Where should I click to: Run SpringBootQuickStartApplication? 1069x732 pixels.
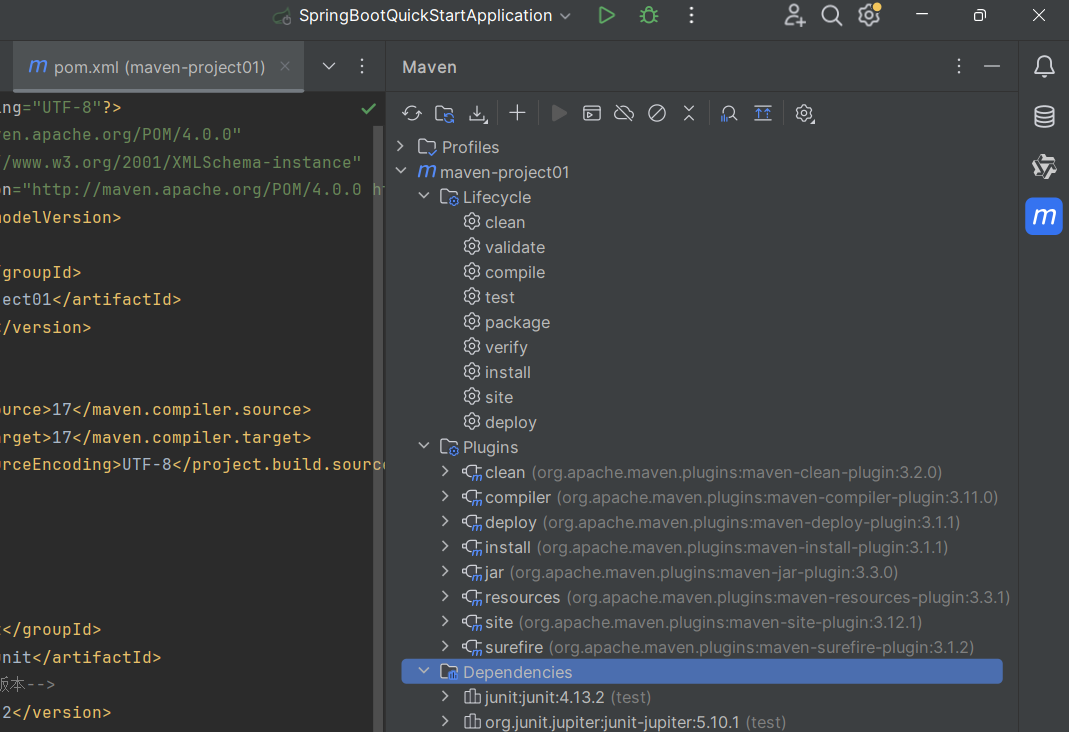[606, 15]
